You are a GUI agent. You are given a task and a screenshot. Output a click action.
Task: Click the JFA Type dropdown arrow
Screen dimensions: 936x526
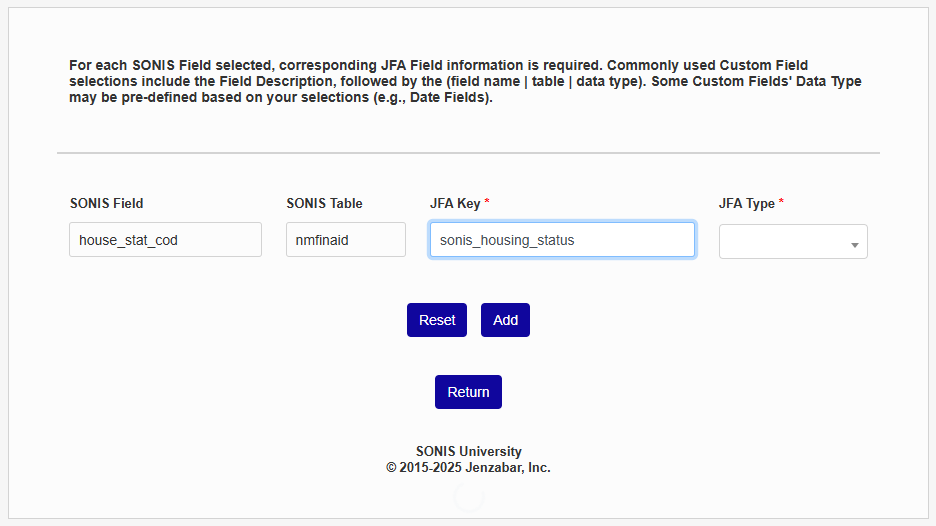point(855,245)
